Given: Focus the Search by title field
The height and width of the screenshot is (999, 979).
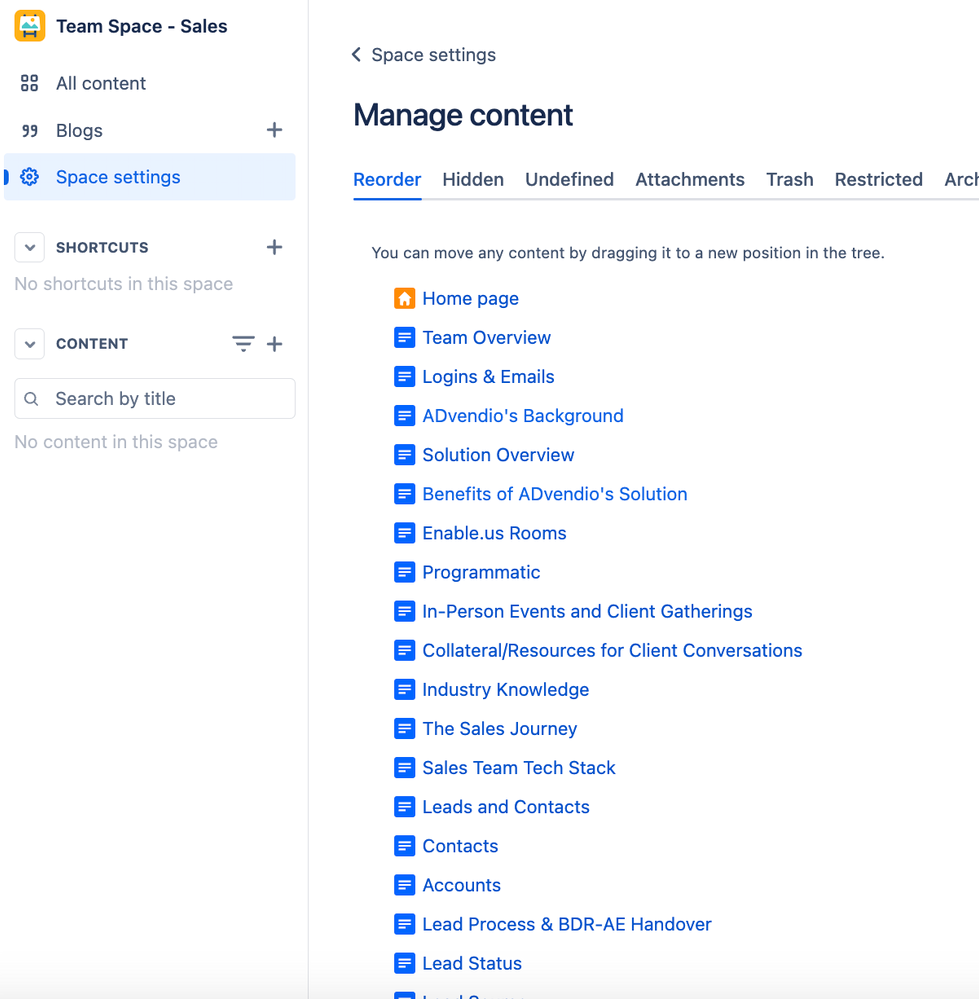Looking at the screenshot, I should 155,399.
